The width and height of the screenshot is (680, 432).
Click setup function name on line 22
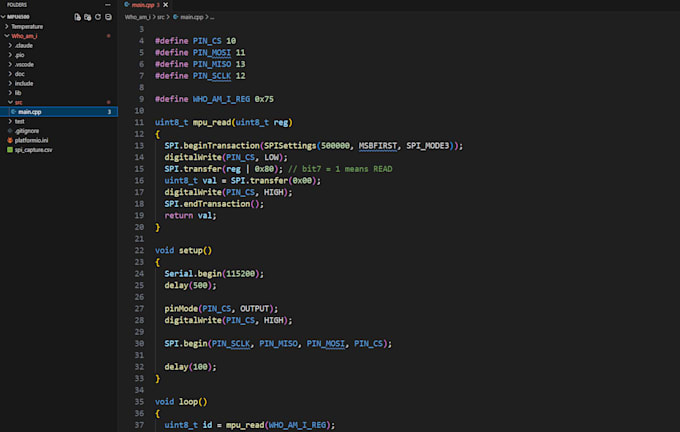click(x=190, y=251)
